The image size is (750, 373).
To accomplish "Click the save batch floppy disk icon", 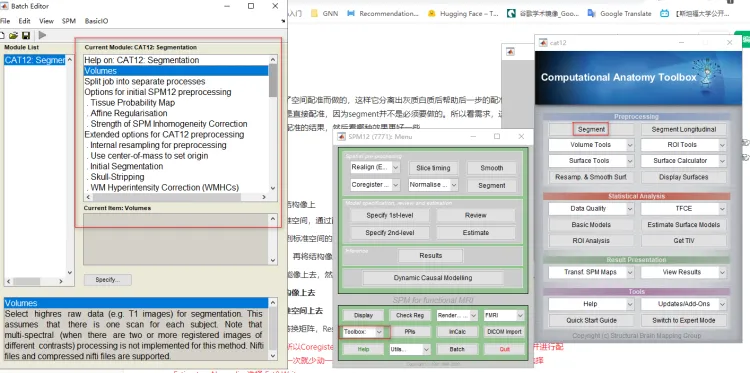I will click(26, 35).
